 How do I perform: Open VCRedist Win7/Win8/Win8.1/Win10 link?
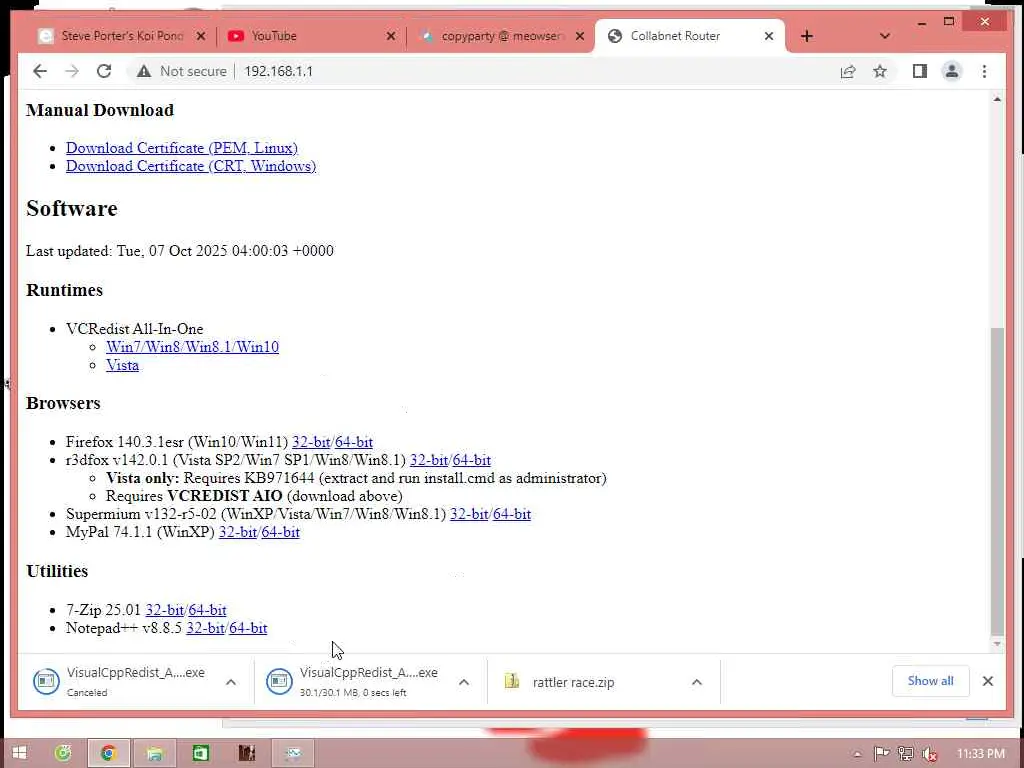pos(192,347)
